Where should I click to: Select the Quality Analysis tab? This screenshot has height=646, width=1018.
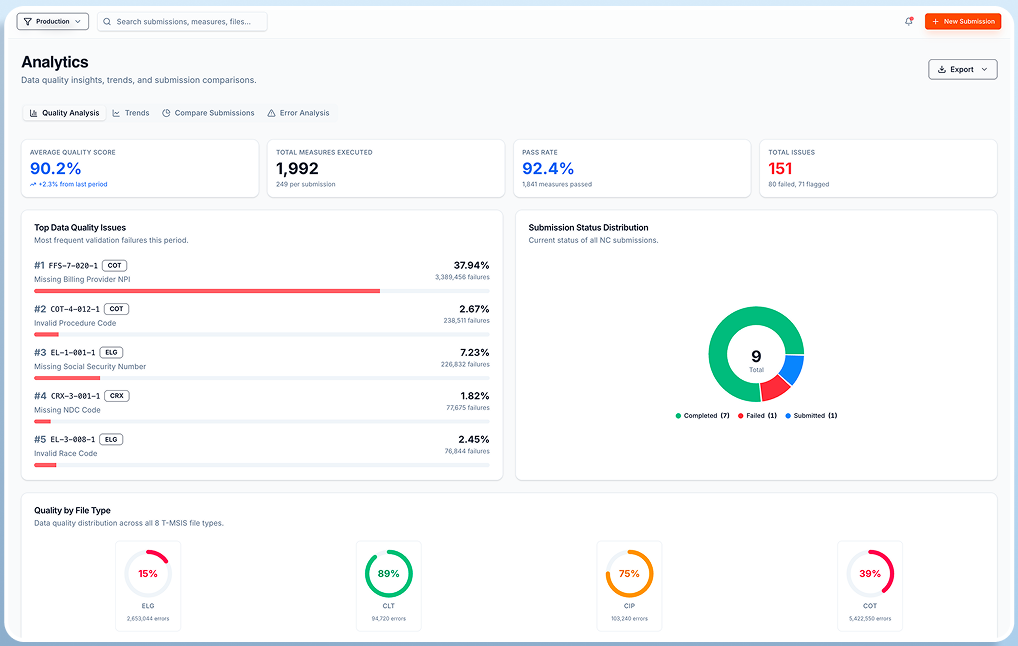pos(64,113)
